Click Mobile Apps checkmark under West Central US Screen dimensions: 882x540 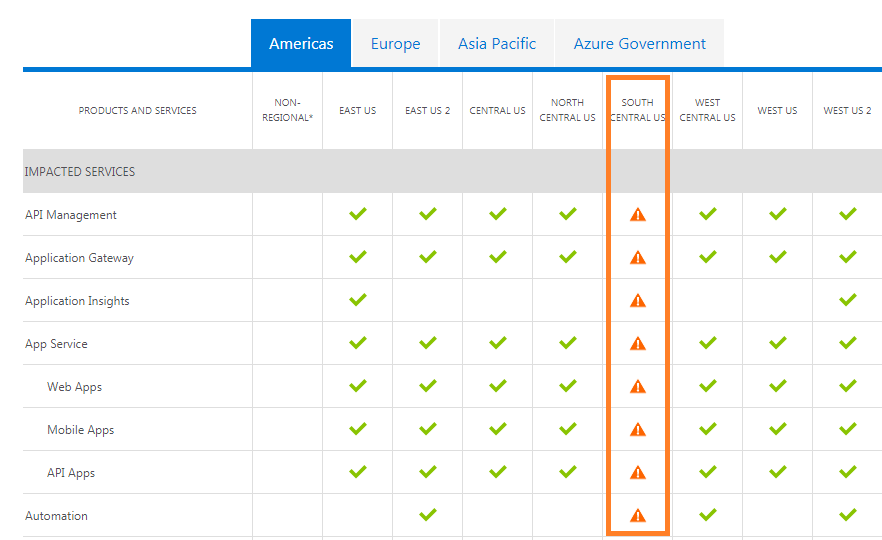[x=708, y=429]
